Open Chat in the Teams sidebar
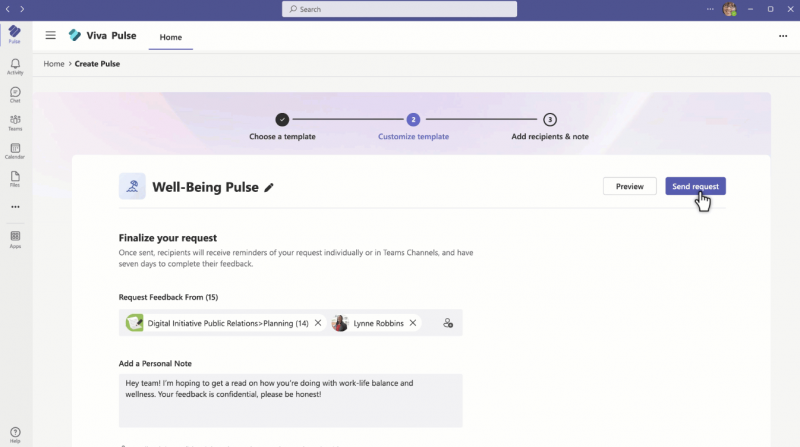The width and height of the screenshot is (800, 447). click(15, 94)
